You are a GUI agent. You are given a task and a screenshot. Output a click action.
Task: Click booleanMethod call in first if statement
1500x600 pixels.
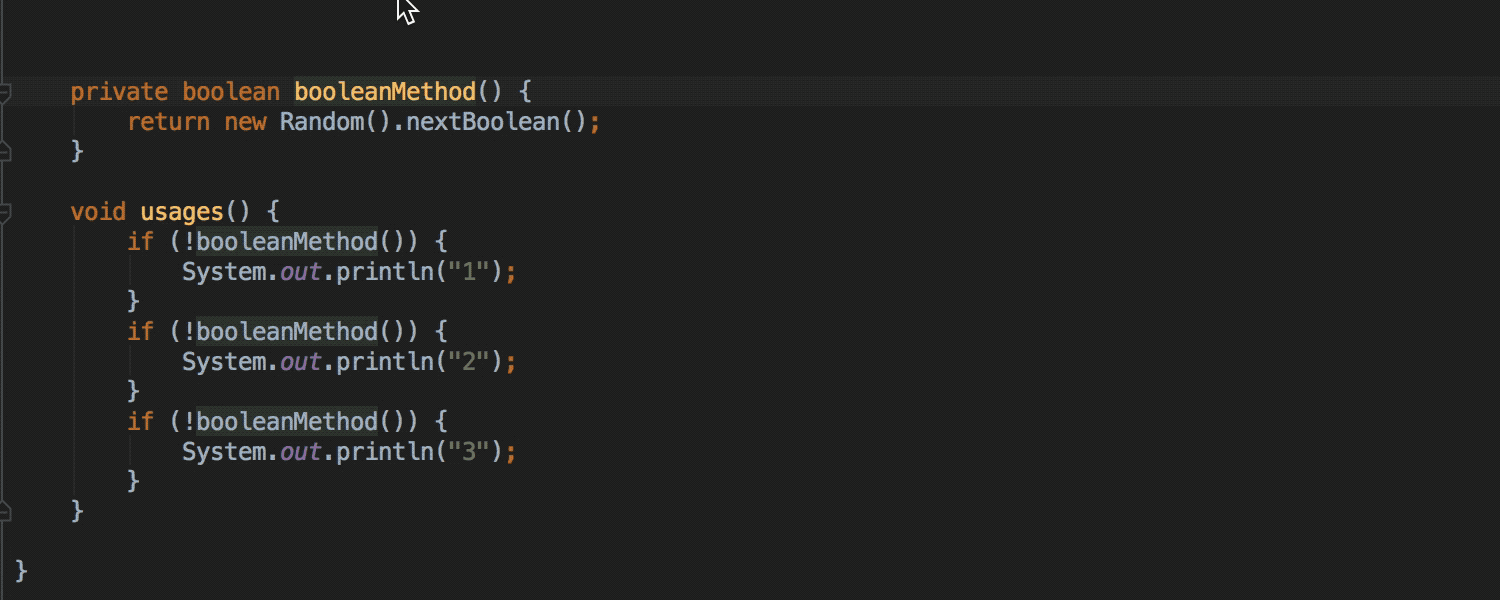tap(287, 242)
